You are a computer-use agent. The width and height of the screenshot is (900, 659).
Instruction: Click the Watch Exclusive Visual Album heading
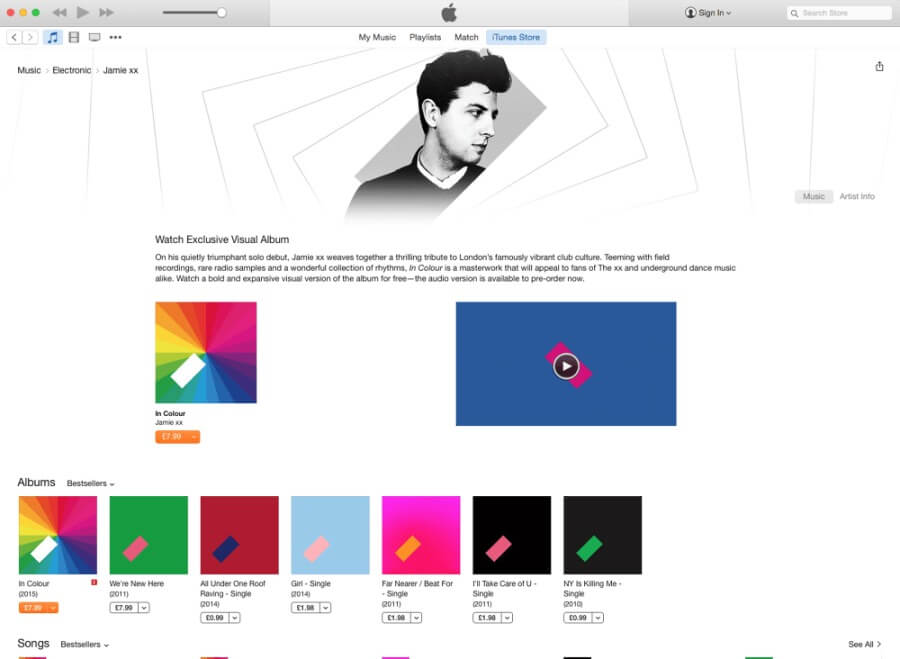pos(222,239)
